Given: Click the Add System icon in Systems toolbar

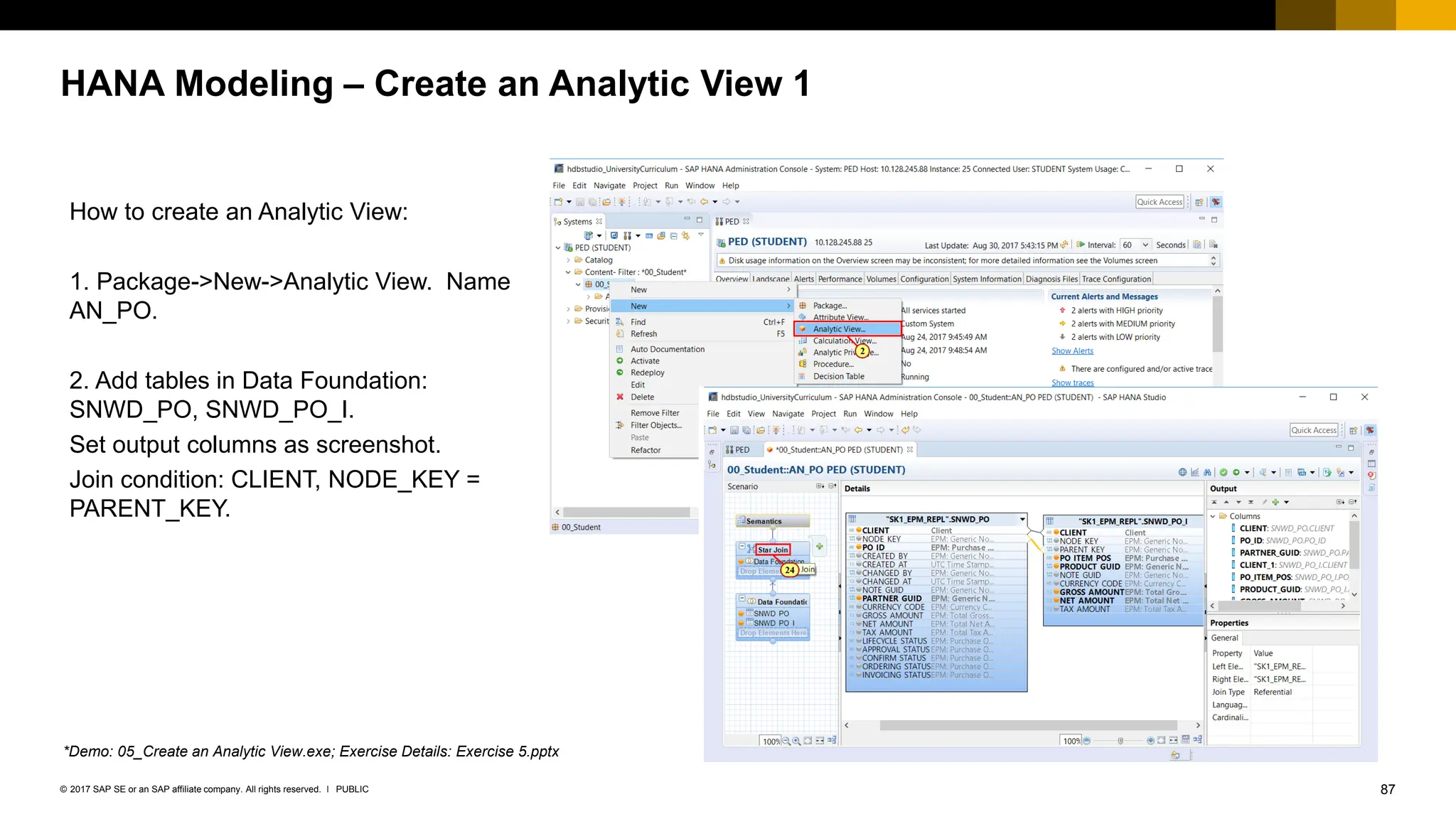Looking at the screenshot, I should pyautogui.click(x=588, y=235).
